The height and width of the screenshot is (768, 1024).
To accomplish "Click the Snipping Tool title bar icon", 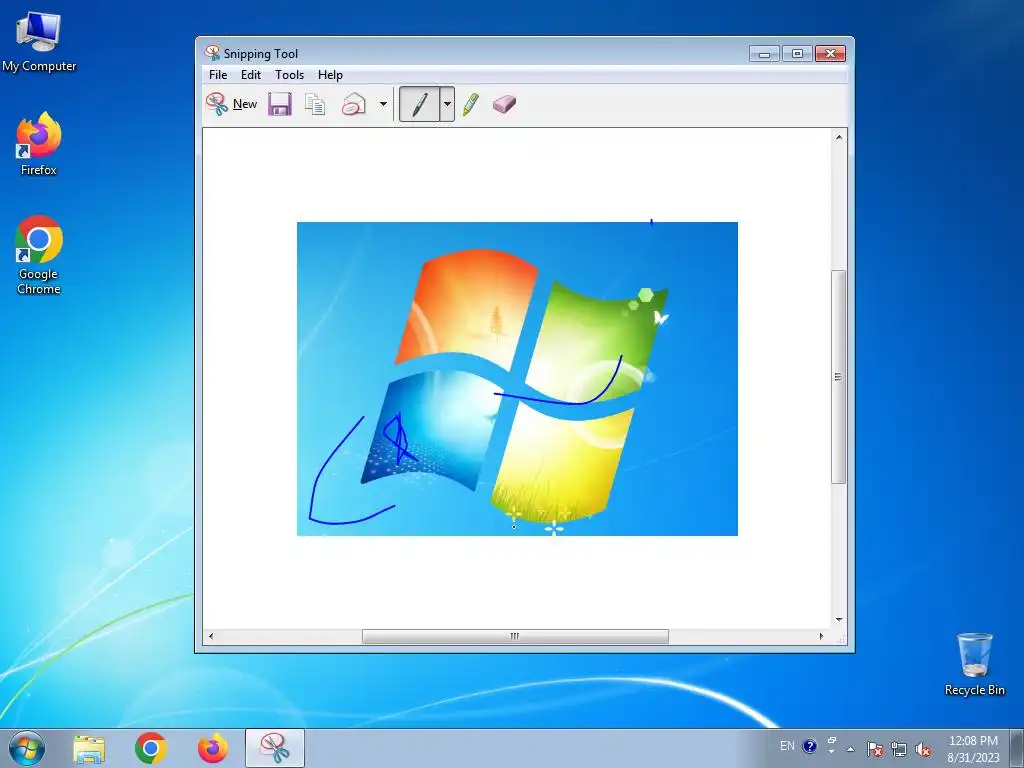I will tap(212, 53).
